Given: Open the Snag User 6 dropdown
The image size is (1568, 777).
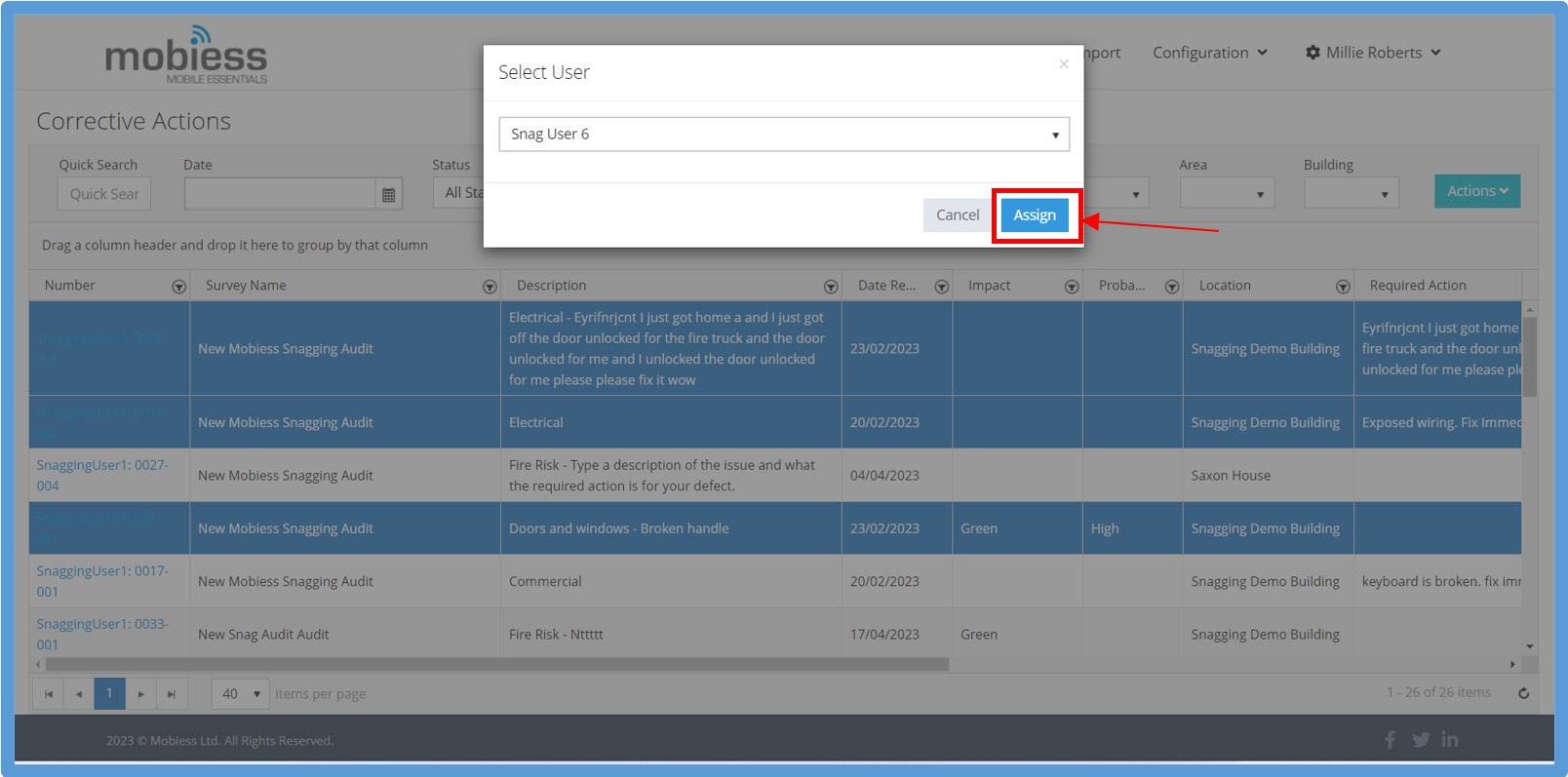Looking at the screenshot, I should pos(784,135).
